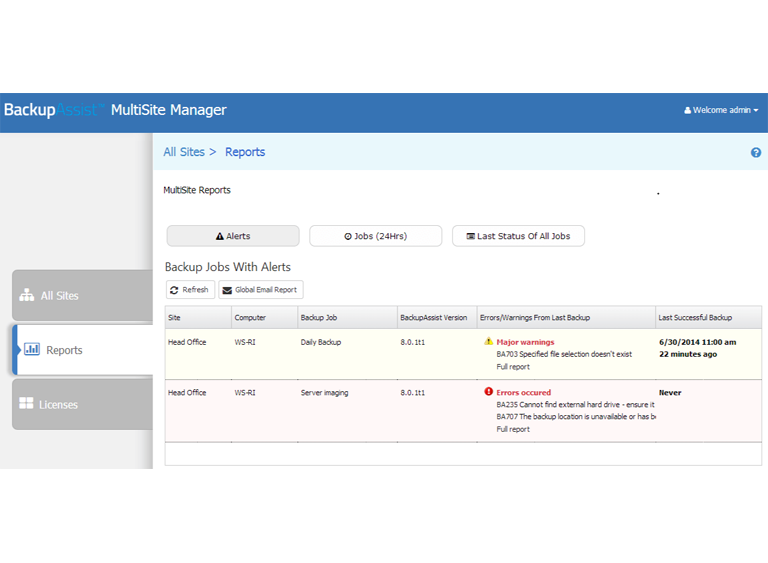Click the admin user silhouette icon
768x563 pixels.
tap(687, 111)
